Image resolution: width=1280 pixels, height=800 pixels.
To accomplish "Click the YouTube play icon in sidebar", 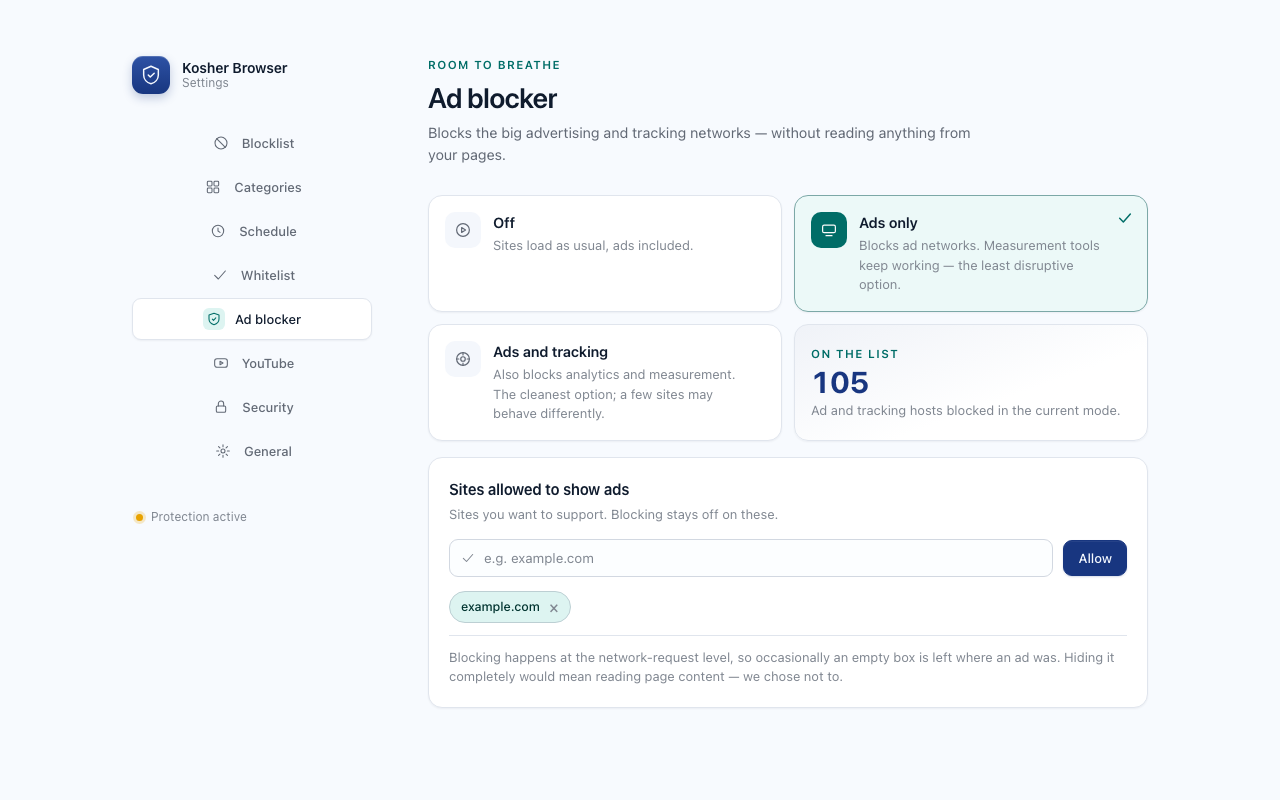I will pyautogui.click(x=221, y=363).
